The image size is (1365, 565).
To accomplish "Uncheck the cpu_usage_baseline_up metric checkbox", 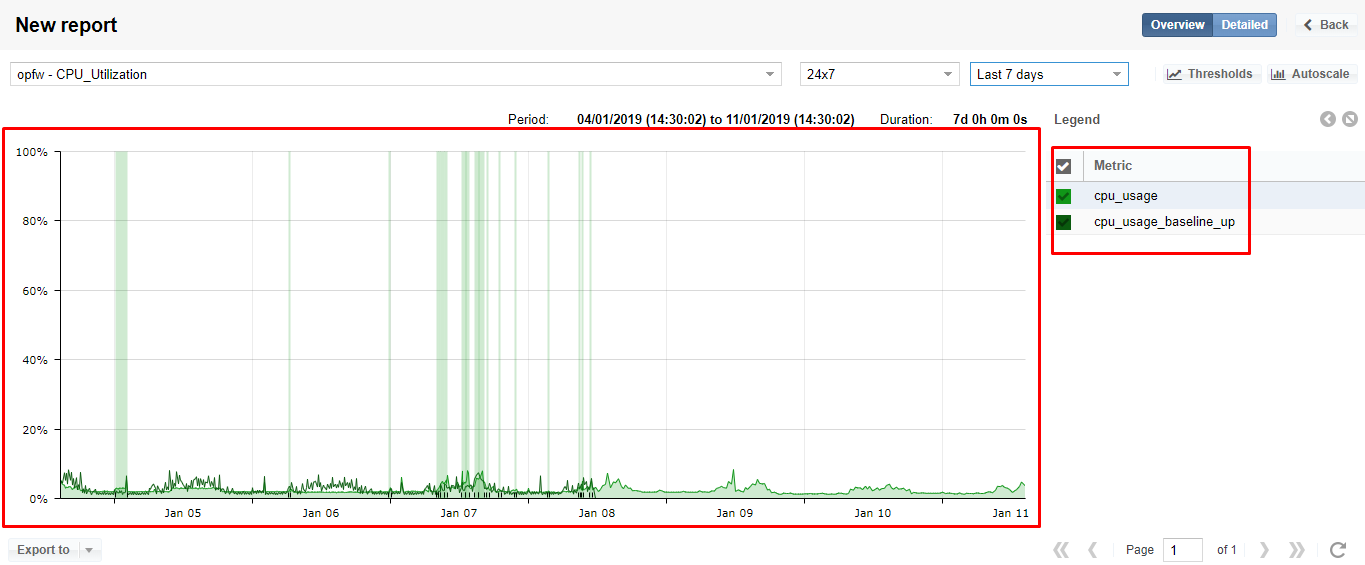I will coord(1064,222).
